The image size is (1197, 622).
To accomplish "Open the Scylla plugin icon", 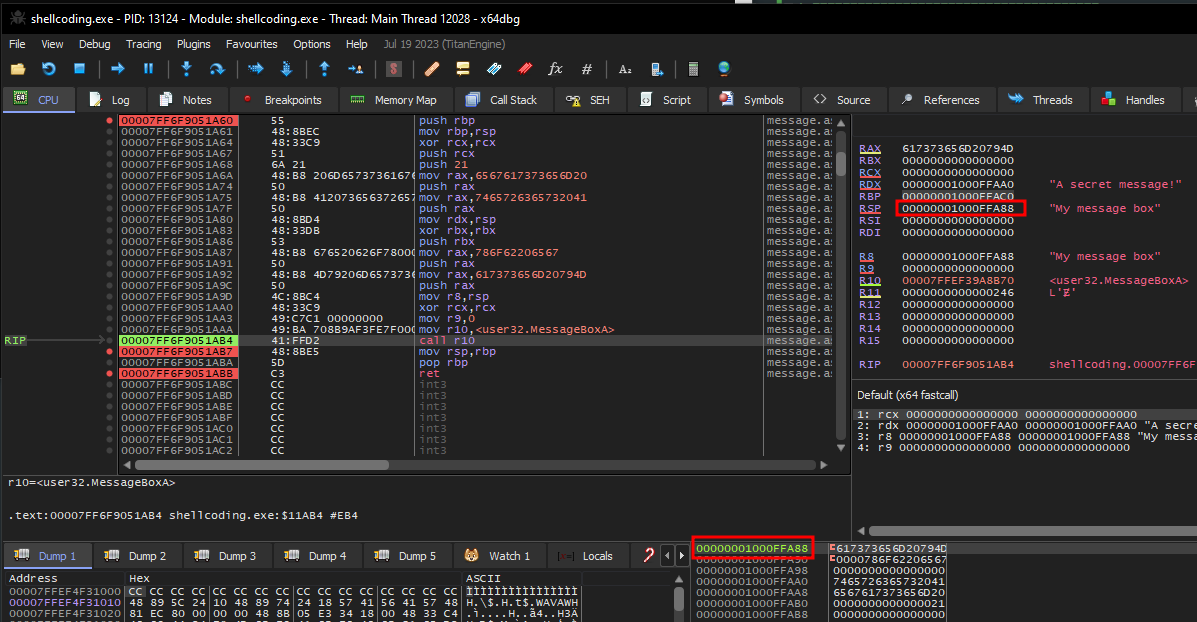I will pyautogui.click(x=394, y=69).
